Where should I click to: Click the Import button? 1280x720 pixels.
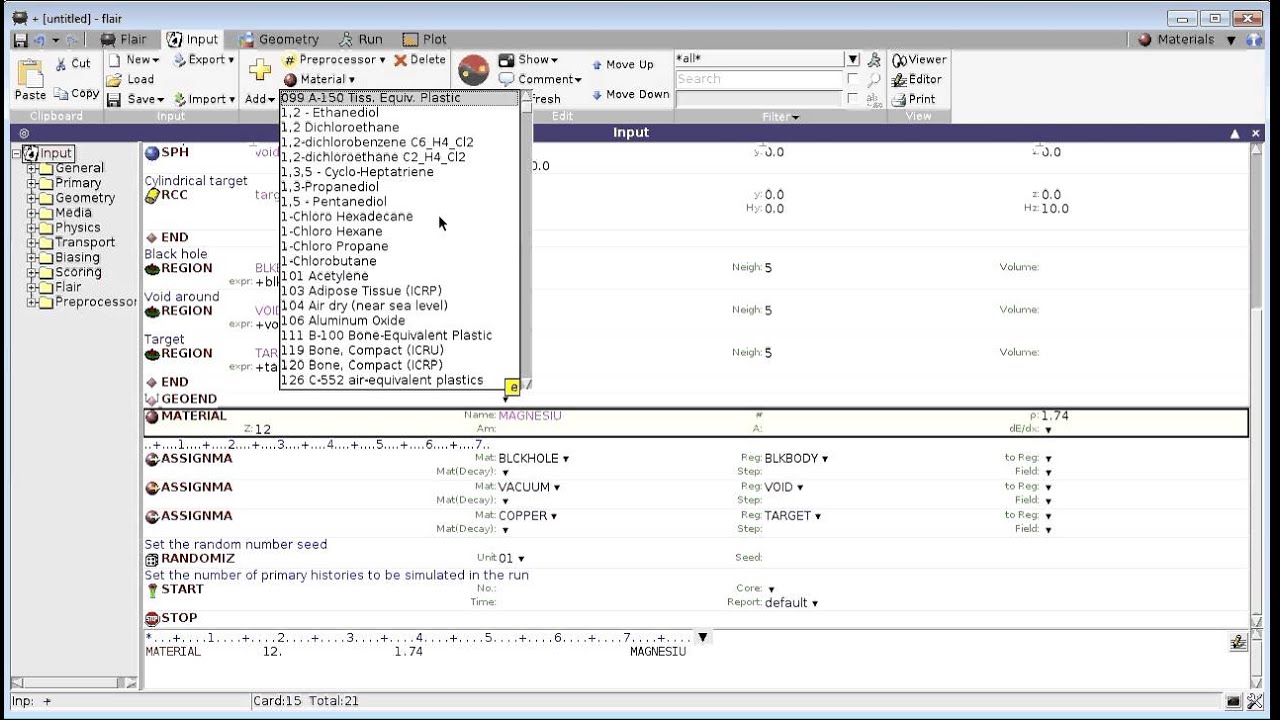coord(204,99)
